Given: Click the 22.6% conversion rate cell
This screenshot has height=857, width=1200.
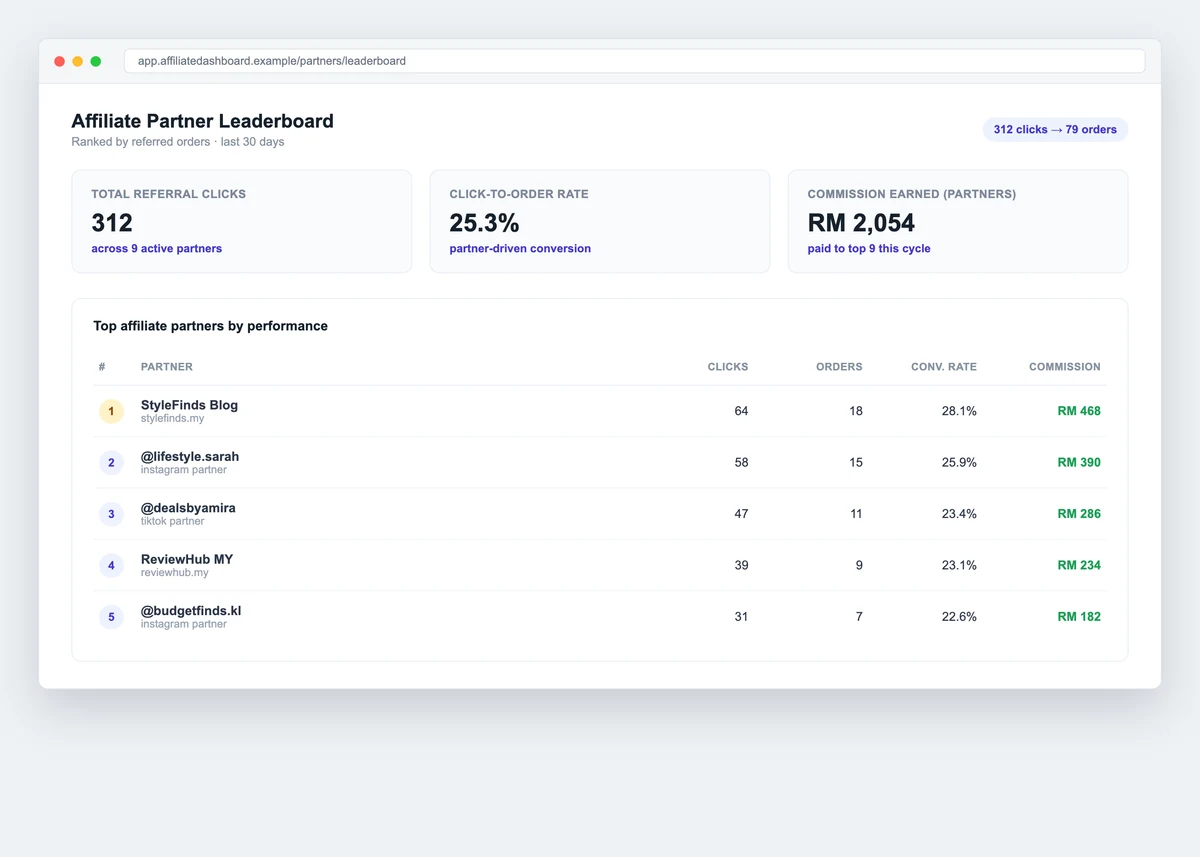Looking at the screenshot, I should (x=959, y=617).
